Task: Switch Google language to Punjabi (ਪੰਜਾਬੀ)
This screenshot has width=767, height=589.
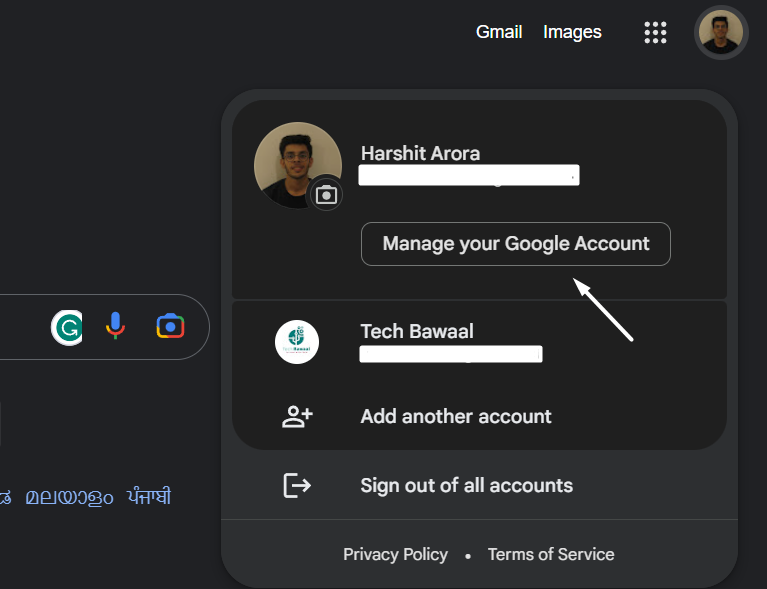Action: [148, 497]
